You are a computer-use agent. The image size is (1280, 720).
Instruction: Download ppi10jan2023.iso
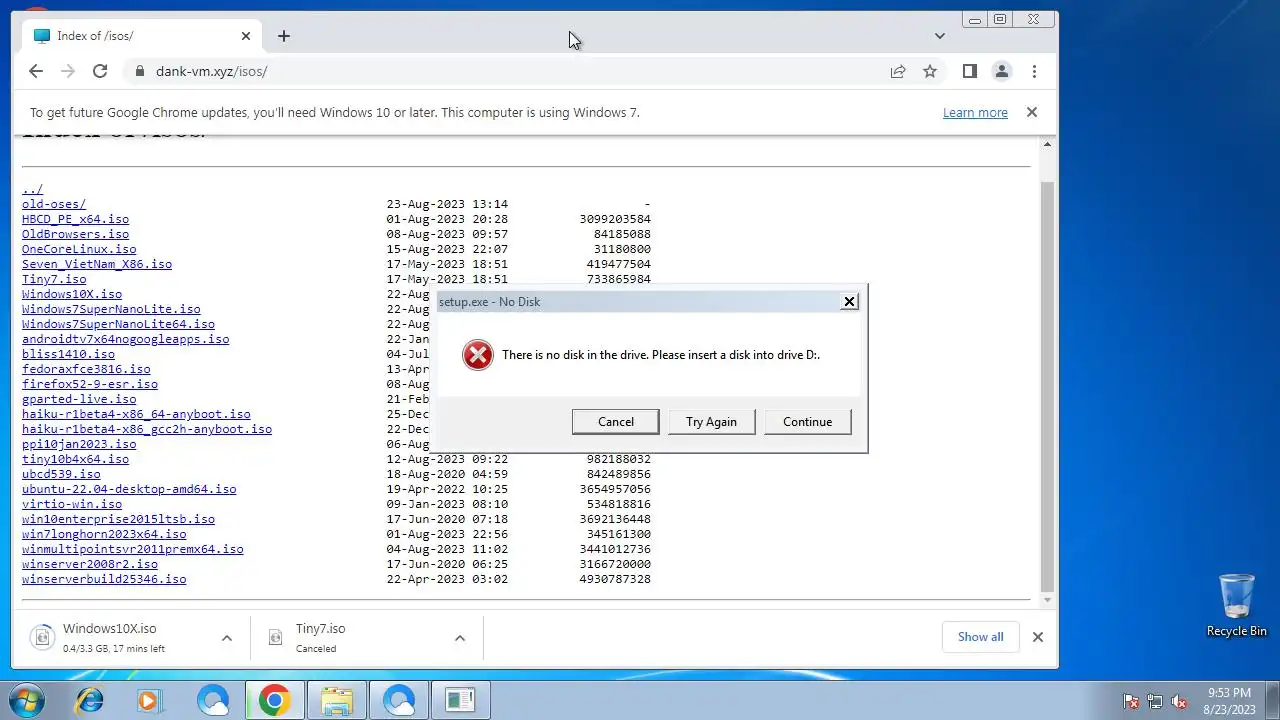[79, 444]
